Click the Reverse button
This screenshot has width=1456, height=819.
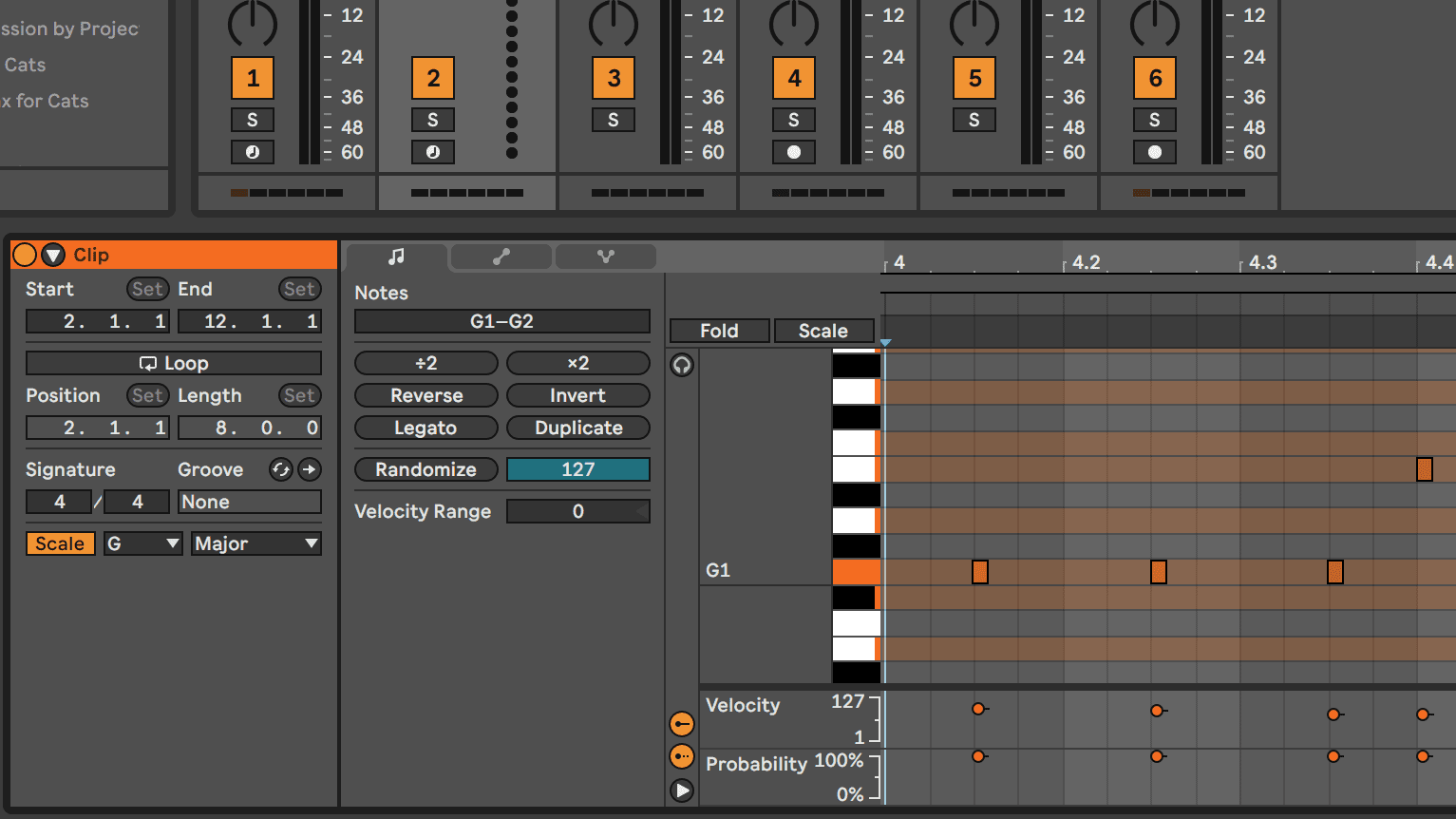(426, 395)
